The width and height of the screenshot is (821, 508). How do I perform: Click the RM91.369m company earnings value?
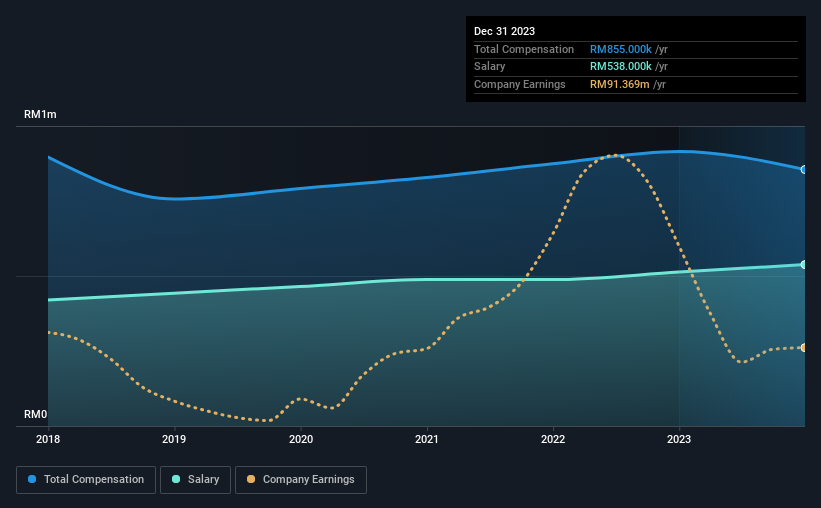pos(619,84)
